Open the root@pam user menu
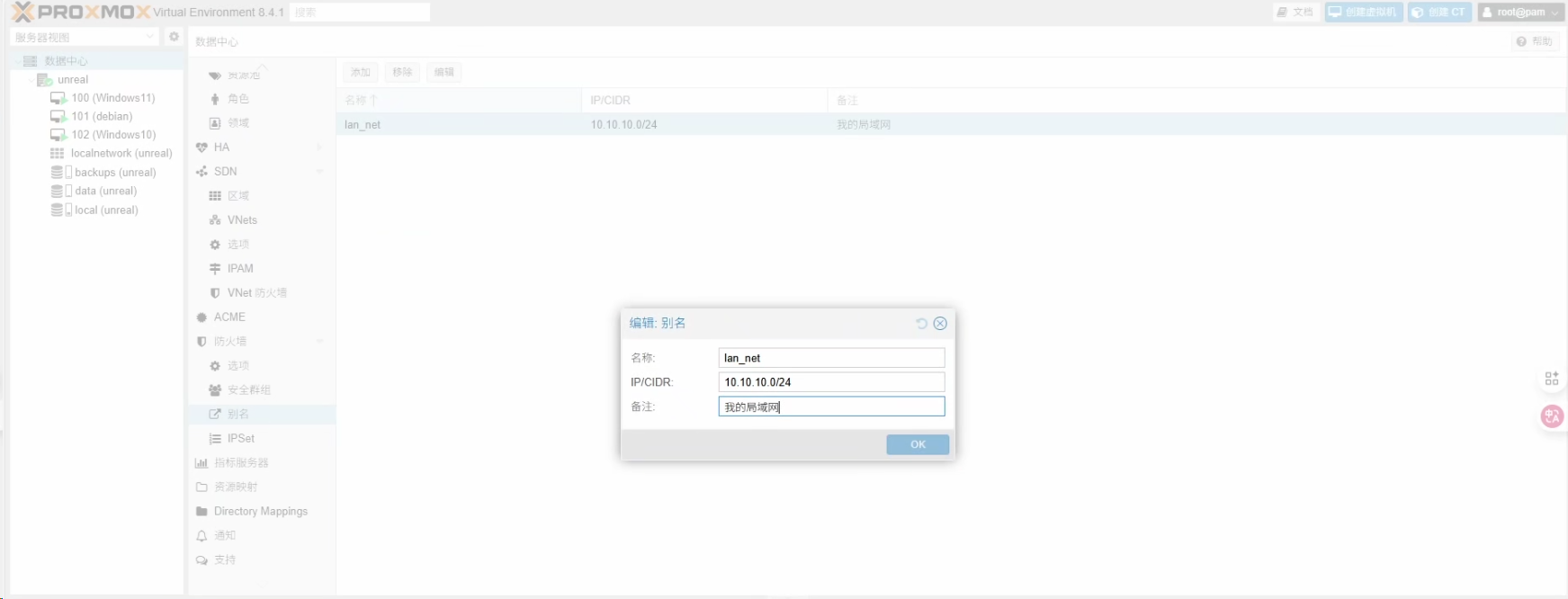The height and width of the screenshot is (599, 1568). 1522,13
